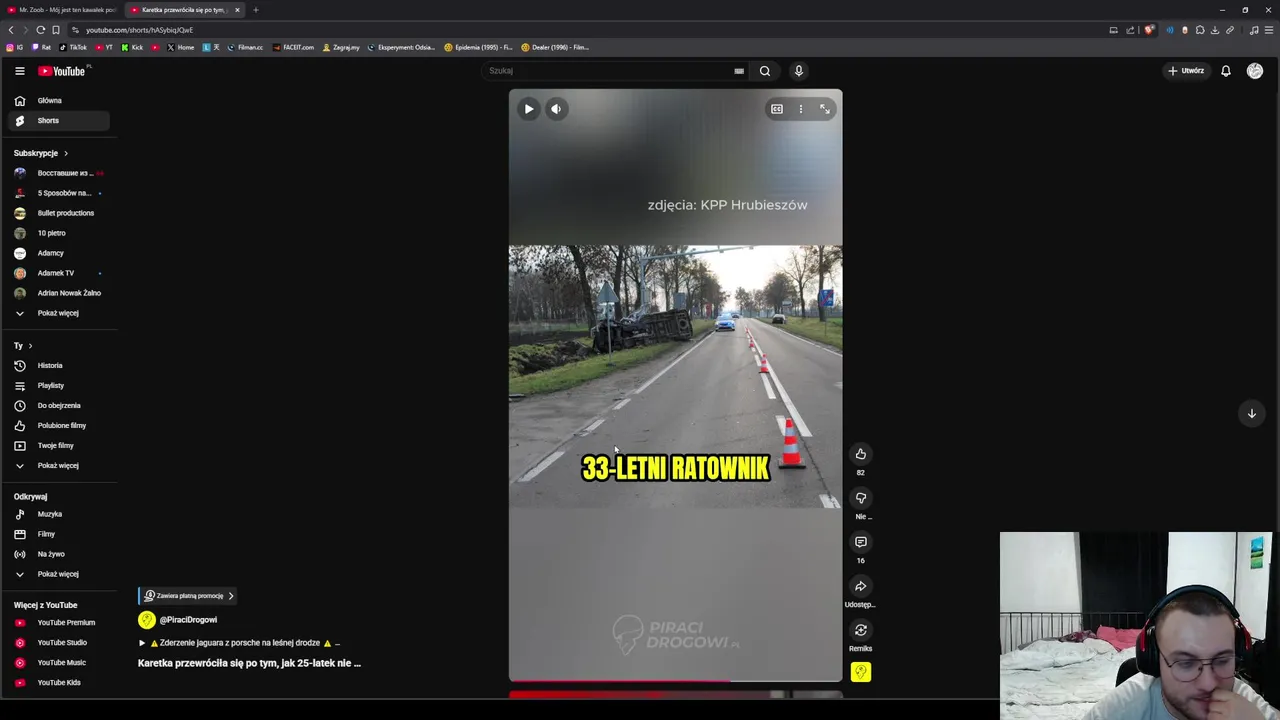Toggle captions on the Short
This screenshot has width=1280, height=720.
(777, 109)
